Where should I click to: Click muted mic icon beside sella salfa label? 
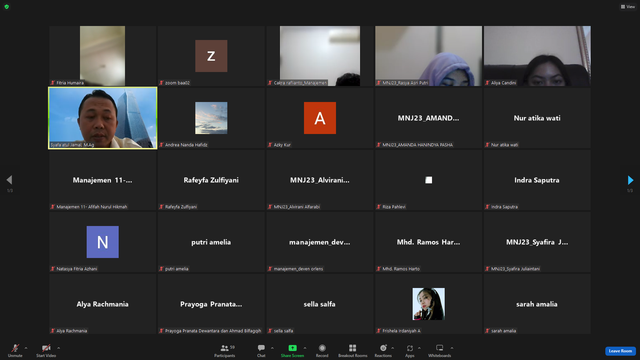[270, 331]
